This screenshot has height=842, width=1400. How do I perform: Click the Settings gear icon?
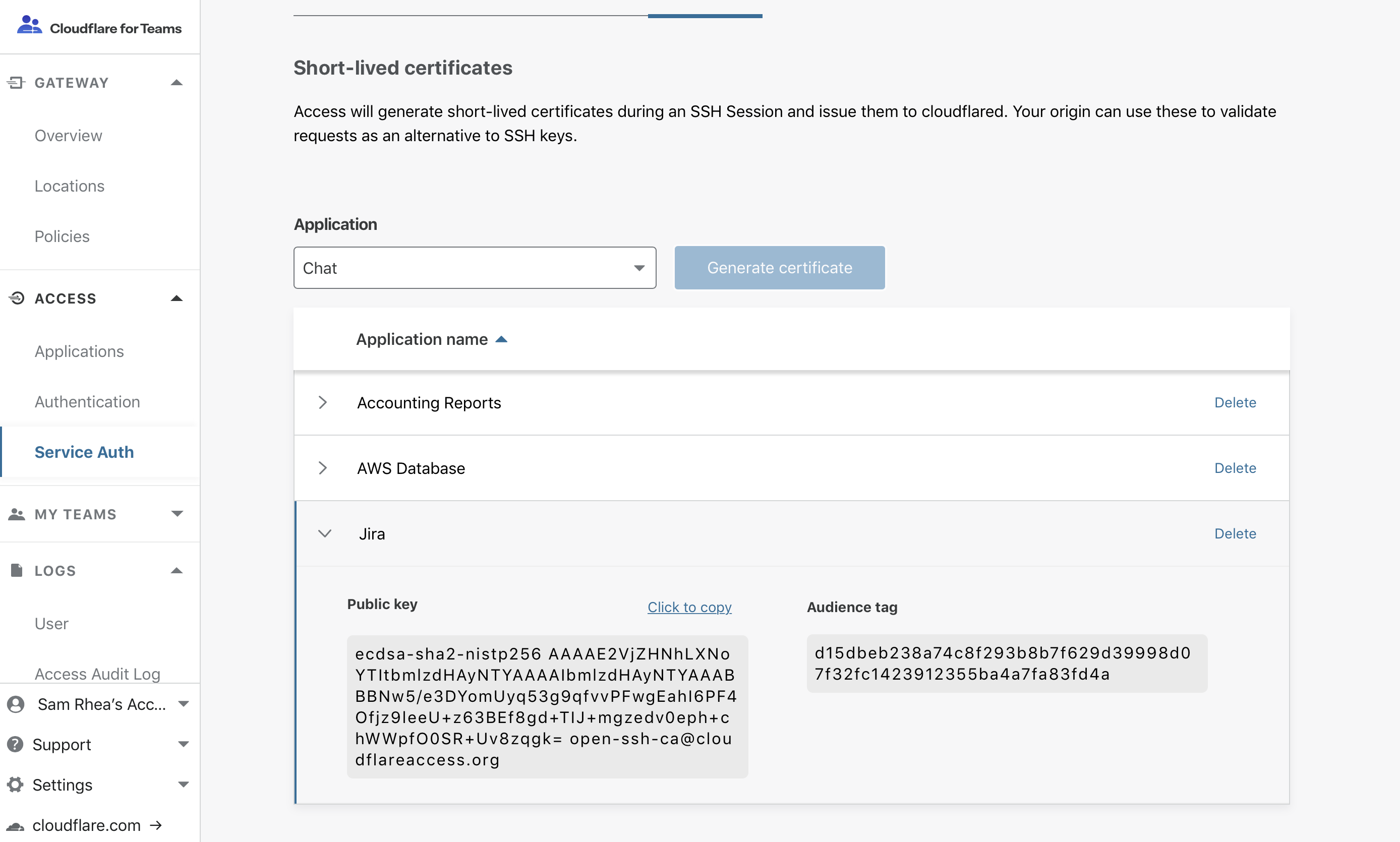(x=15, y=785)
